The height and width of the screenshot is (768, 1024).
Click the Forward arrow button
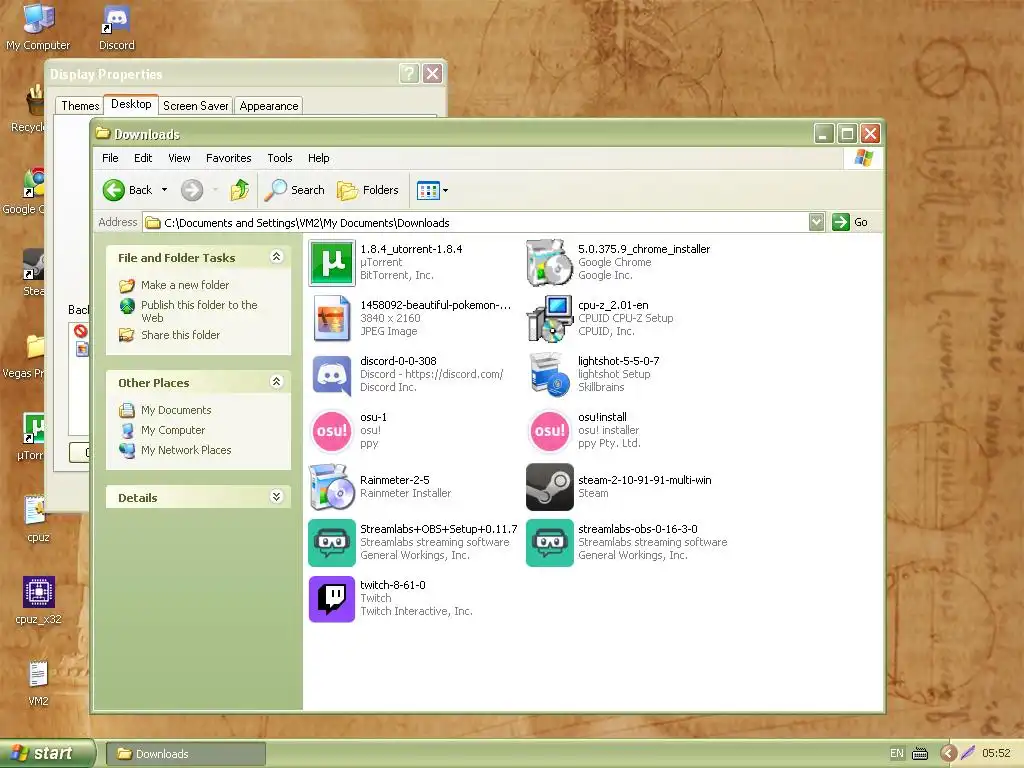click(192, 190)
